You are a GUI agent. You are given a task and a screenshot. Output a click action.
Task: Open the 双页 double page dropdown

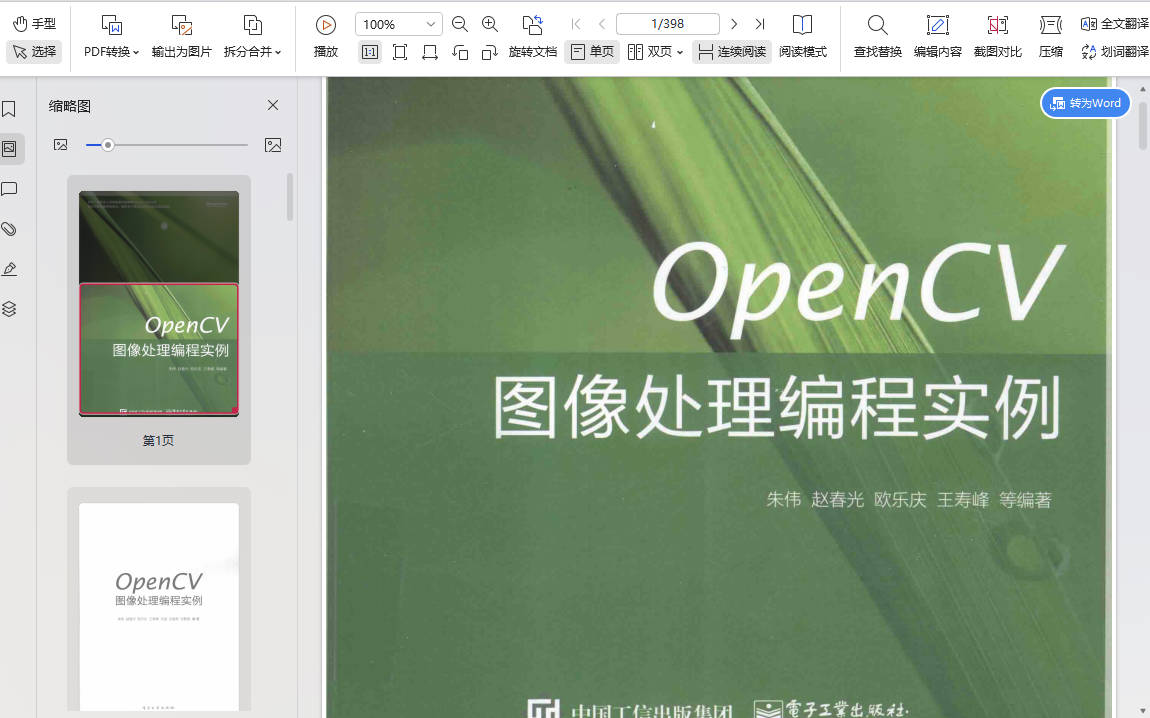pos(656,52)
